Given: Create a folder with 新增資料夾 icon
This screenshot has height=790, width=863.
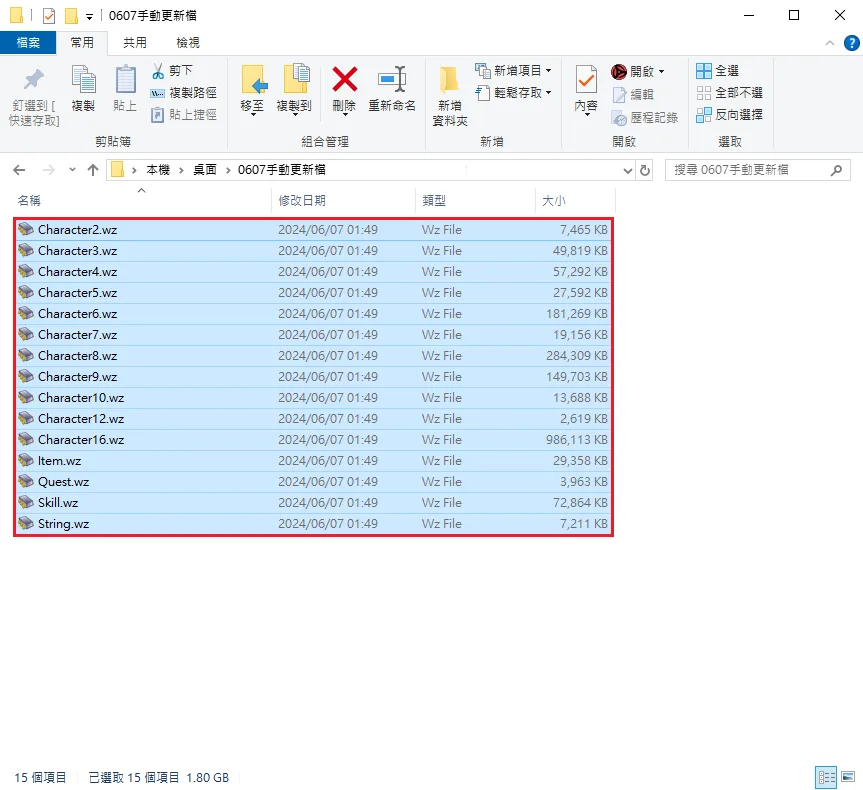Looking at the screenshot, I should pyautogui.click(x=450, y=81).
